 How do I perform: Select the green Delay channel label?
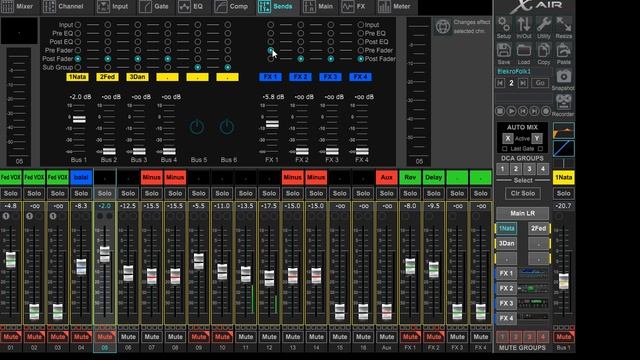(433, 178)
